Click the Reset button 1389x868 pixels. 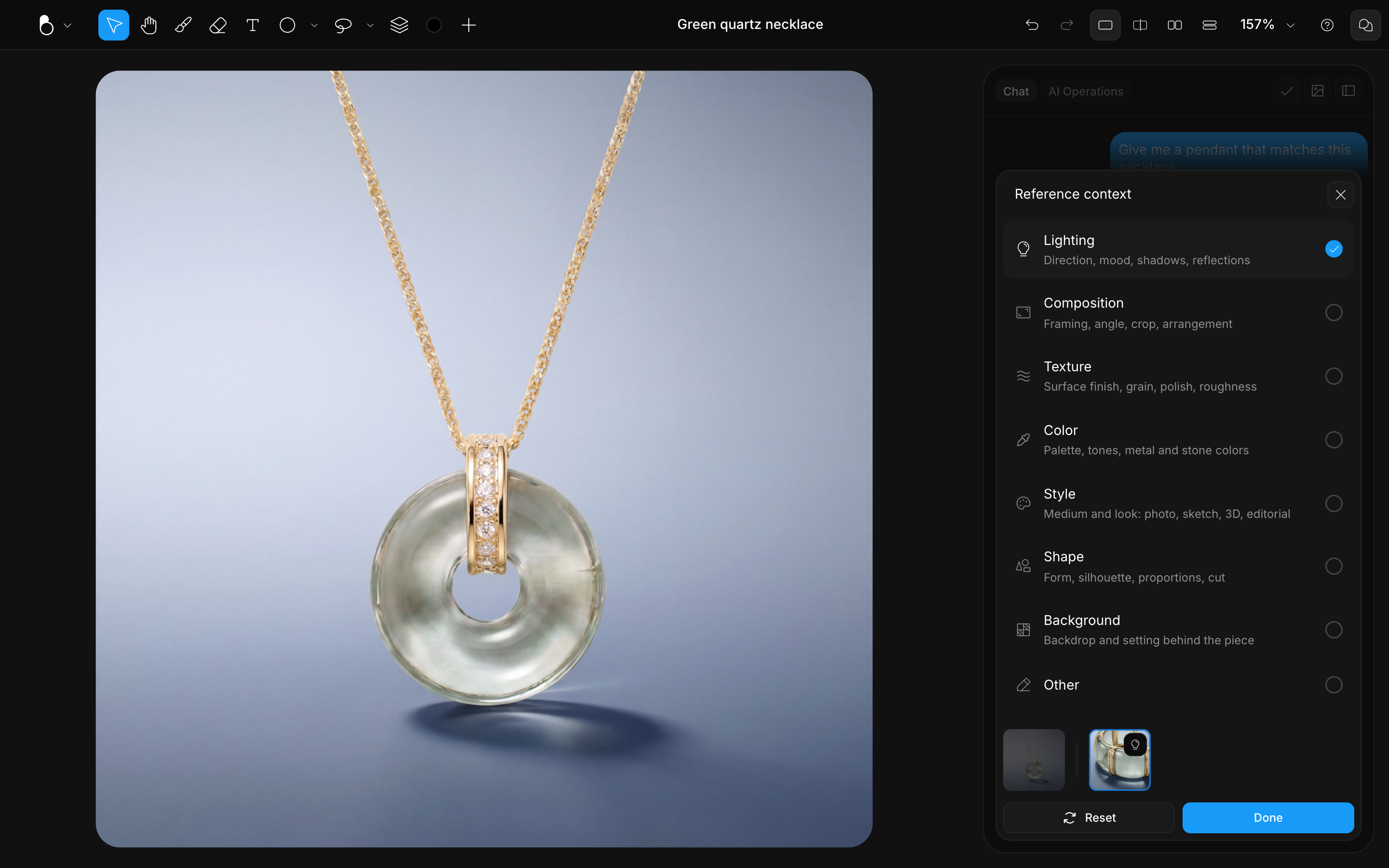pyautogui.click(x=1089, y=817)
